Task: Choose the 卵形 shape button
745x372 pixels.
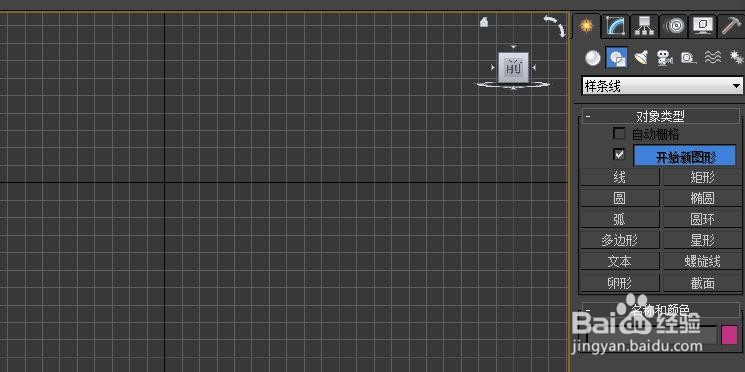Action: tap(620, 283)
